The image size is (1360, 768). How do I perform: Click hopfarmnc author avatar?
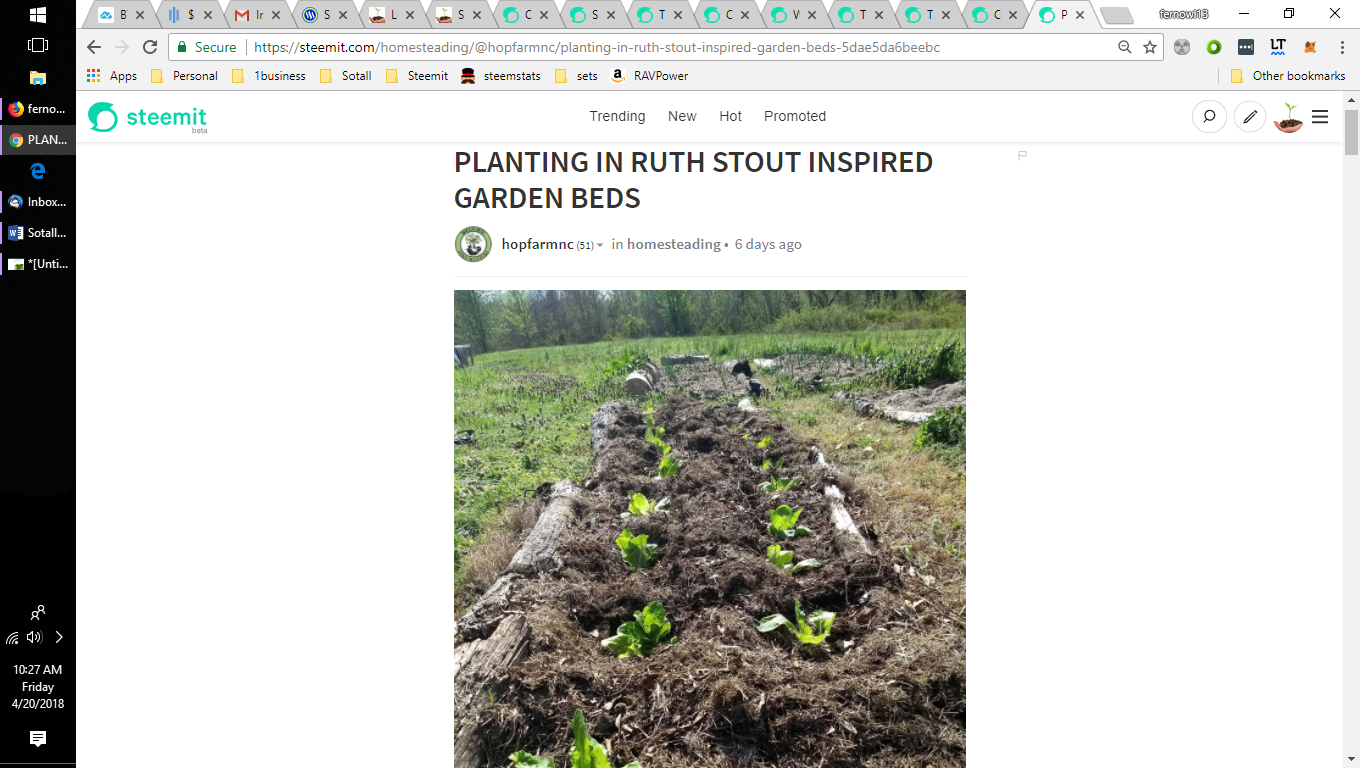click(473, 244)
